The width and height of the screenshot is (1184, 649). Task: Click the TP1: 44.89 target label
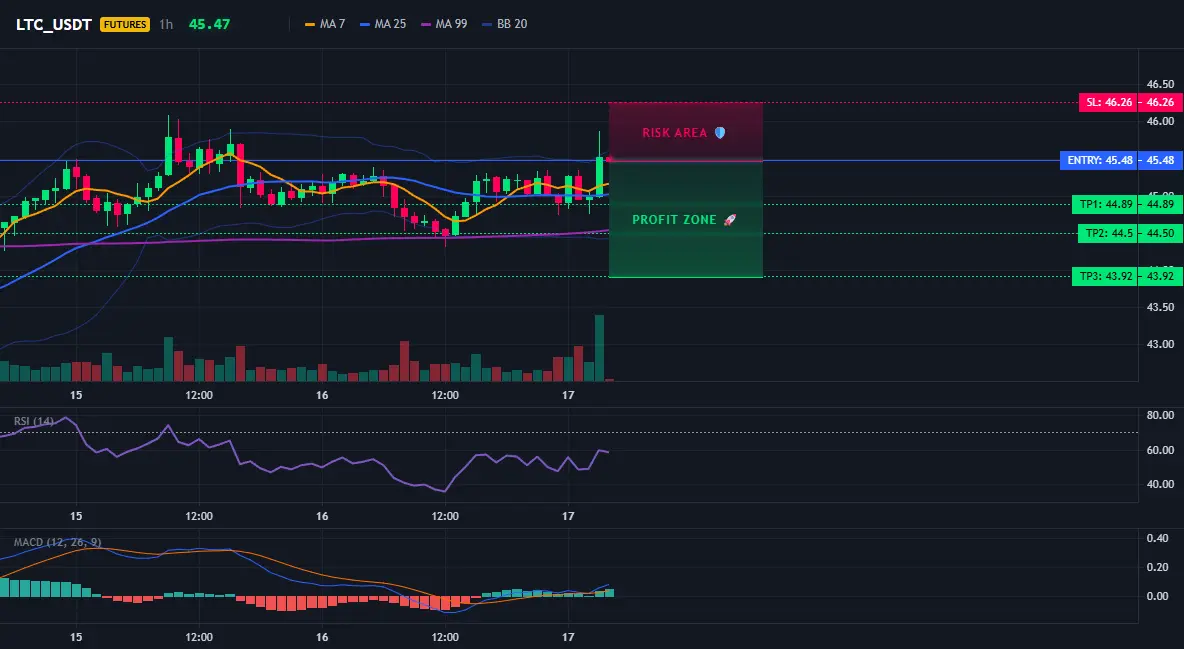point(1104,204)
